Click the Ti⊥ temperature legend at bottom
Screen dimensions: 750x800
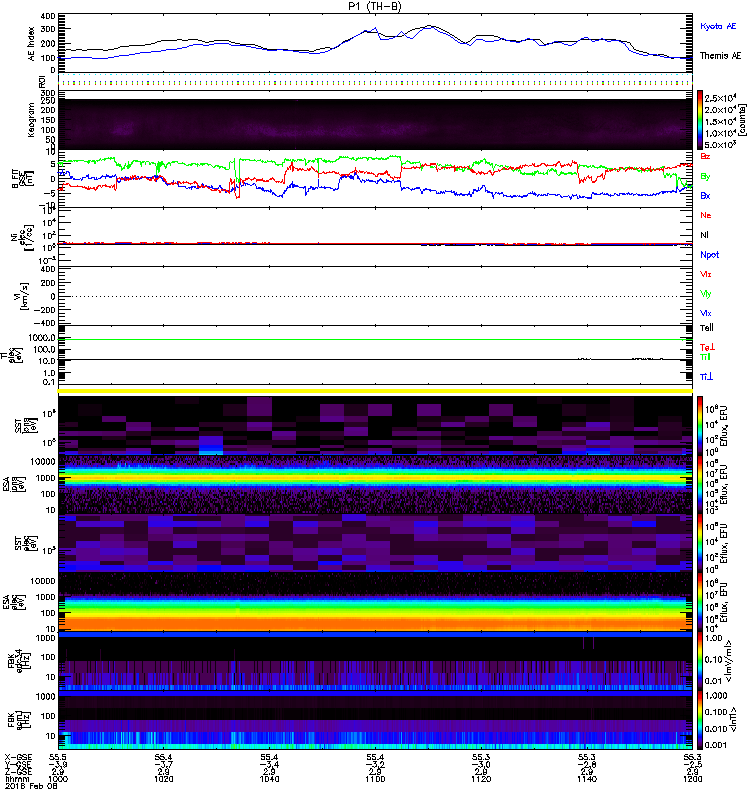point(709,376)
